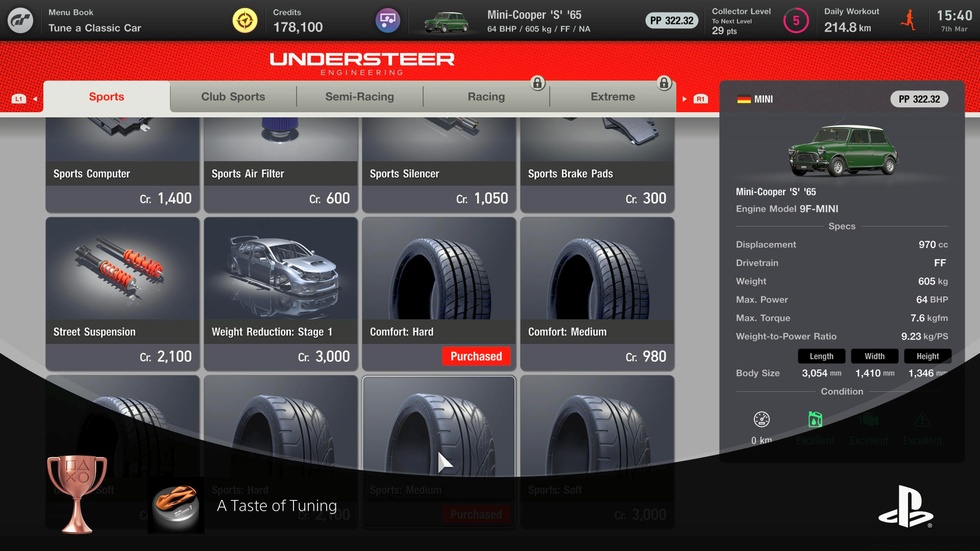This screenshot has height=551, width=980.
Task: Click the L1 previous tab arrow
Action: pos(24,99)
